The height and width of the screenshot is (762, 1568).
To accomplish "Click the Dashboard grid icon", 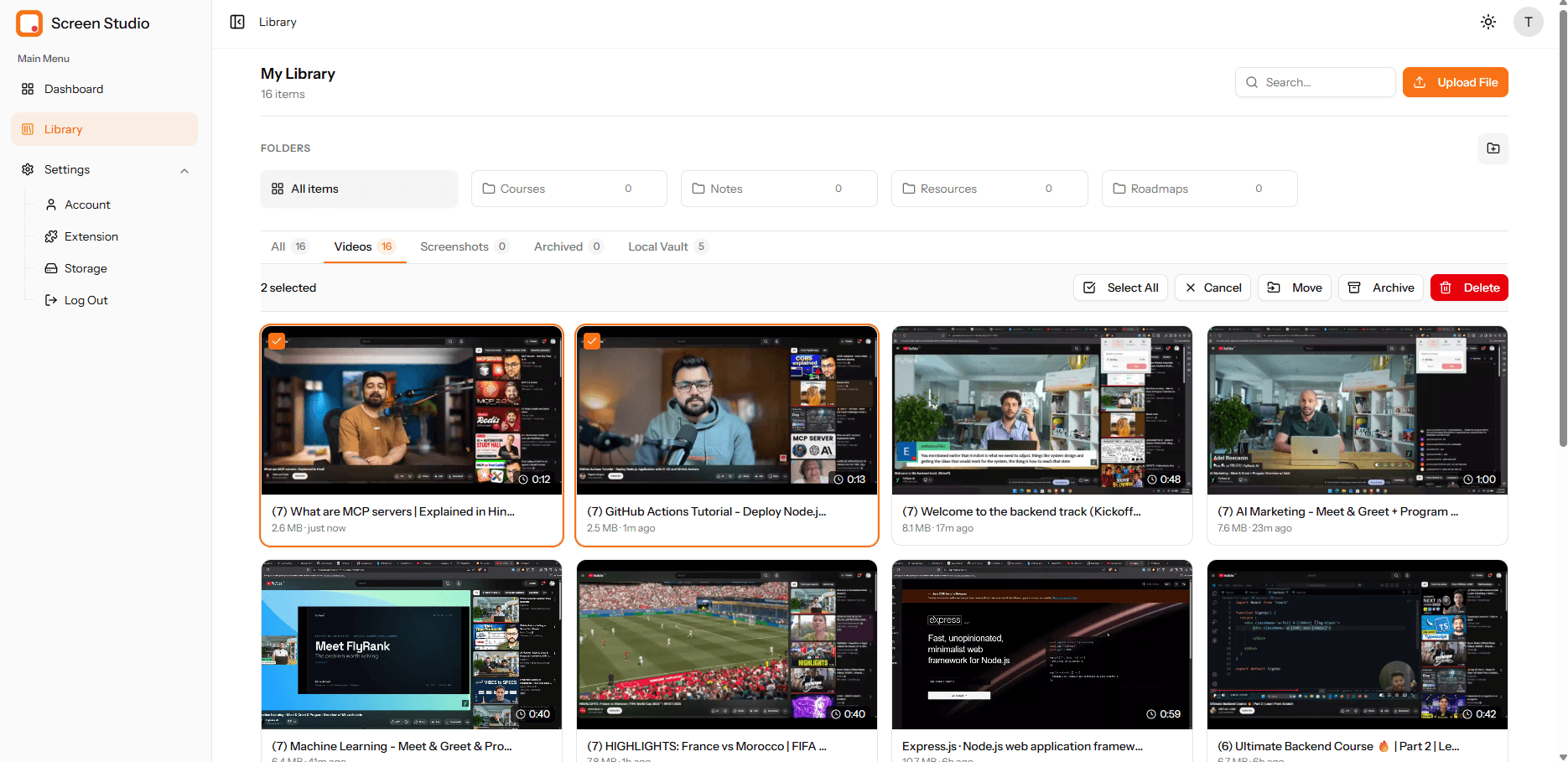I will (x=28, y=89).
